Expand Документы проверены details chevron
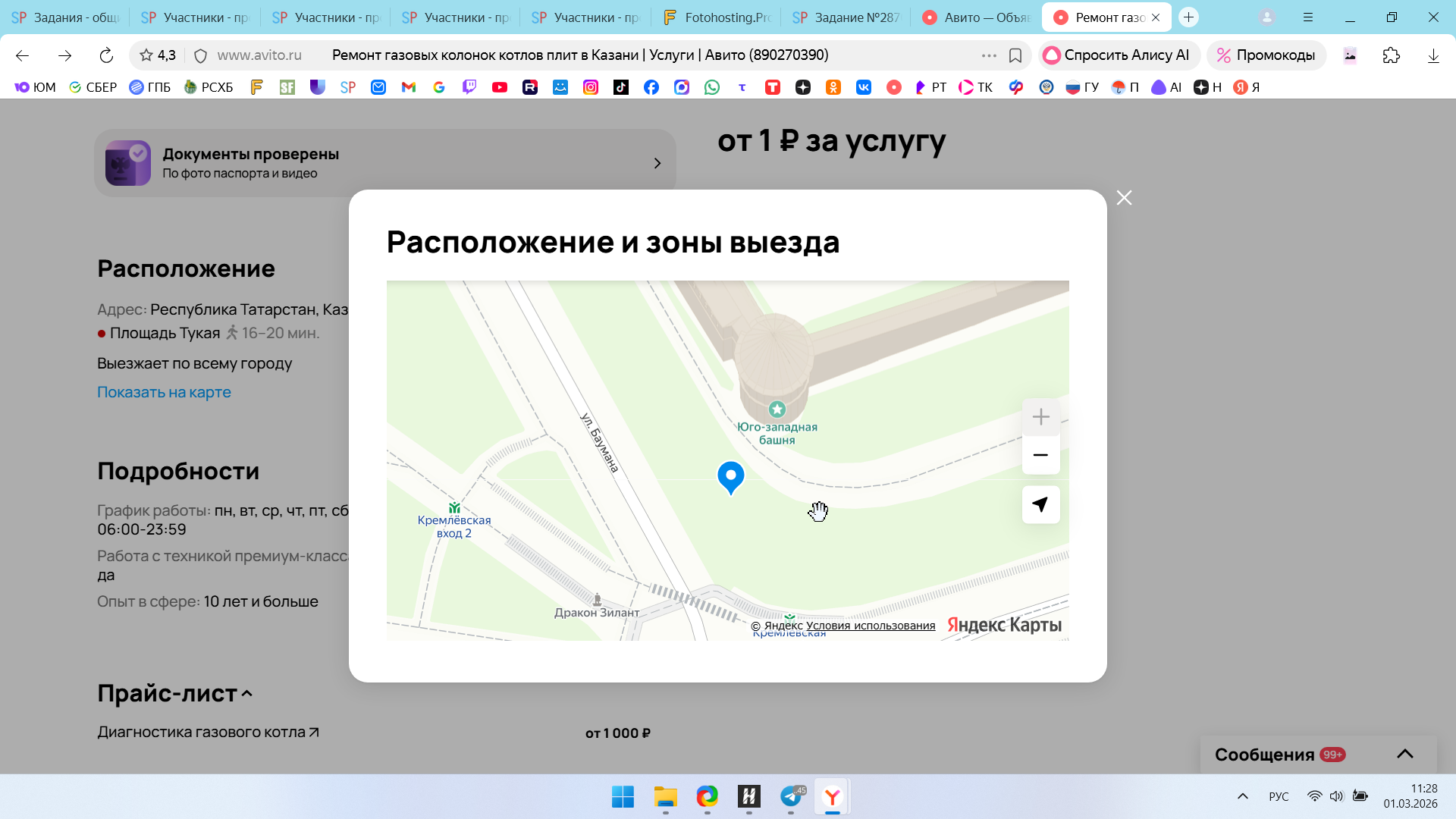The height and width of the screenshot is (819, 1456). coord(657,163)
